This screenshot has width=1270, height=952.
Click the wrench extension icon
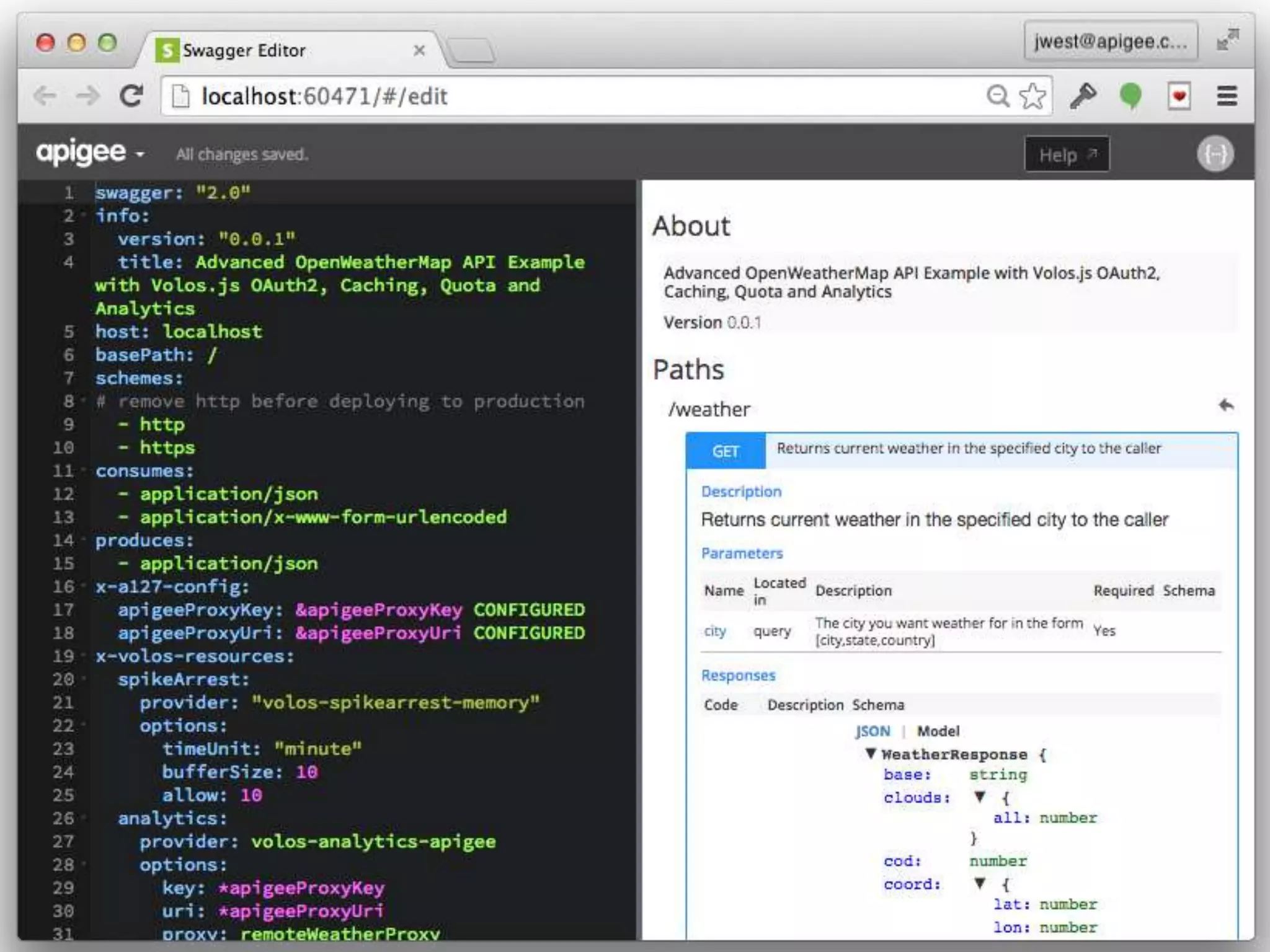click(1083, 96)
